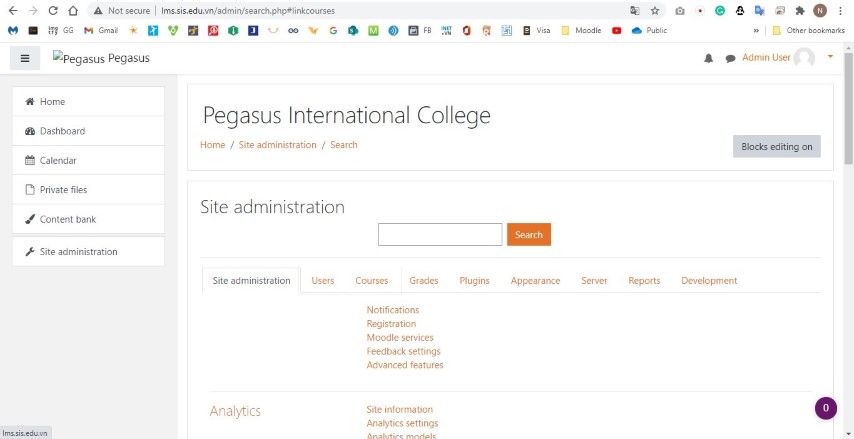The width and height of the screenshot is (854, 439).
Task: Open Private files in the sidebar
Action: pos(63,190)
